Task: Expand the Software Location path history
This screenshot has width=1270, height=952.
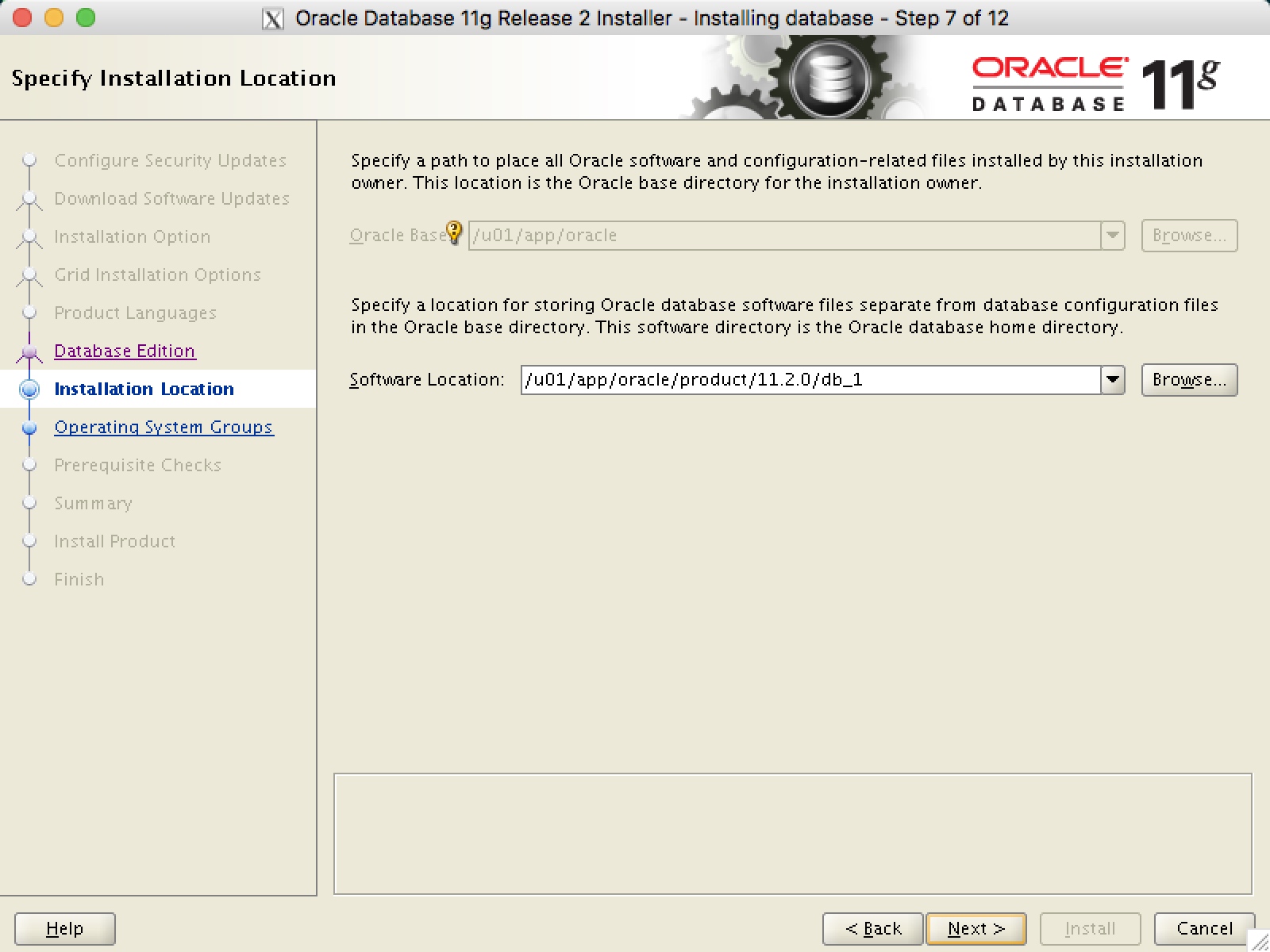Action: point(1114,380)
